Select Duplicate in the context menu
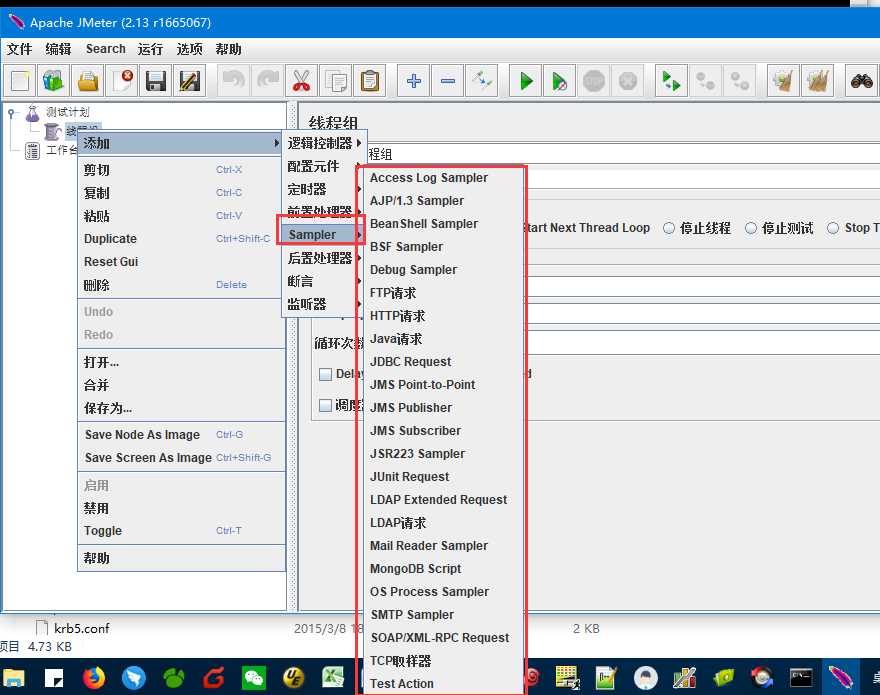880x695 pixels. click(x=181, y=239)
